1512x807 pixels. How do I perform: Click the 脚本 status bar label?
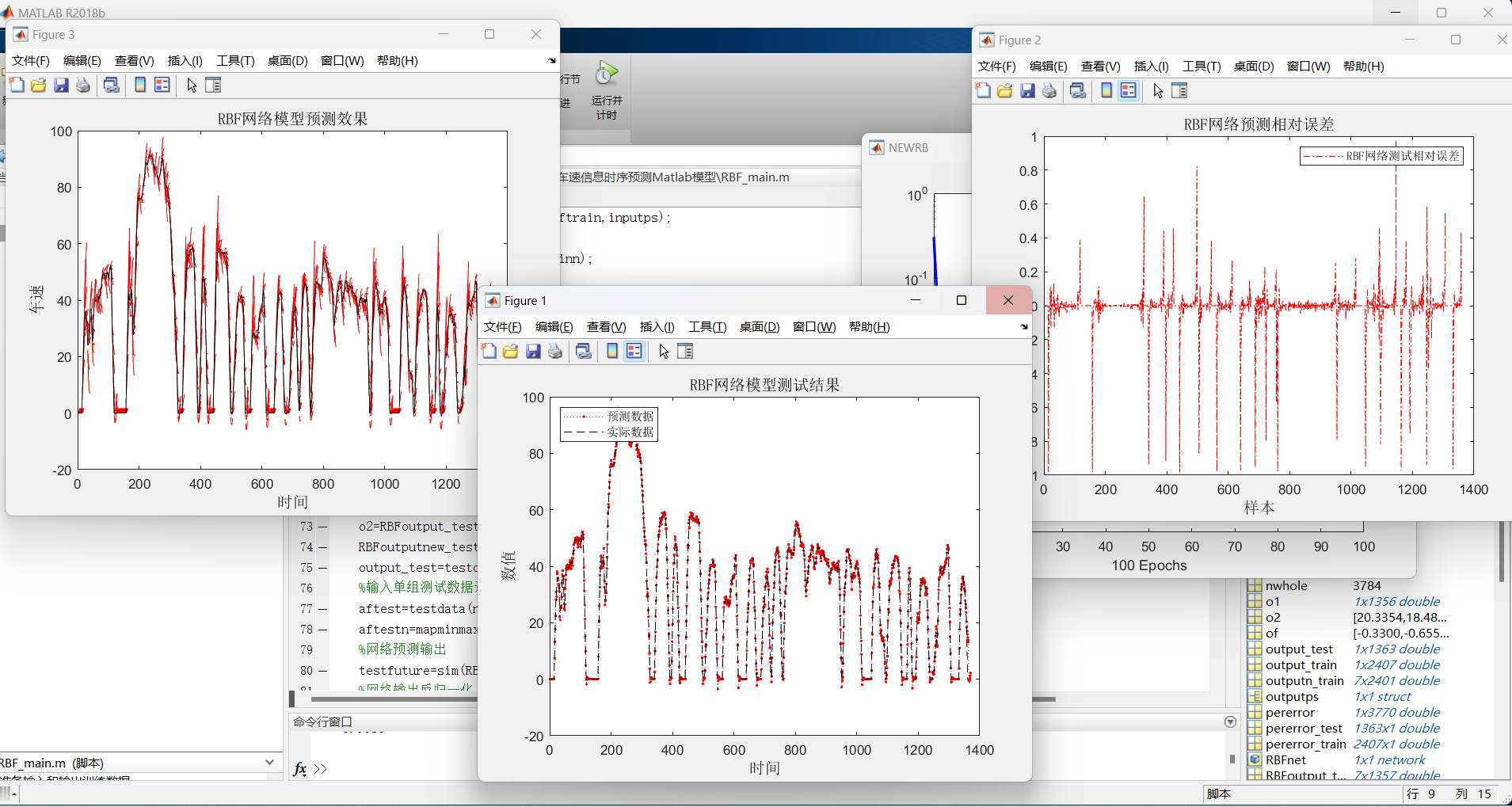pyautogui.click(x=1219, y=794)
